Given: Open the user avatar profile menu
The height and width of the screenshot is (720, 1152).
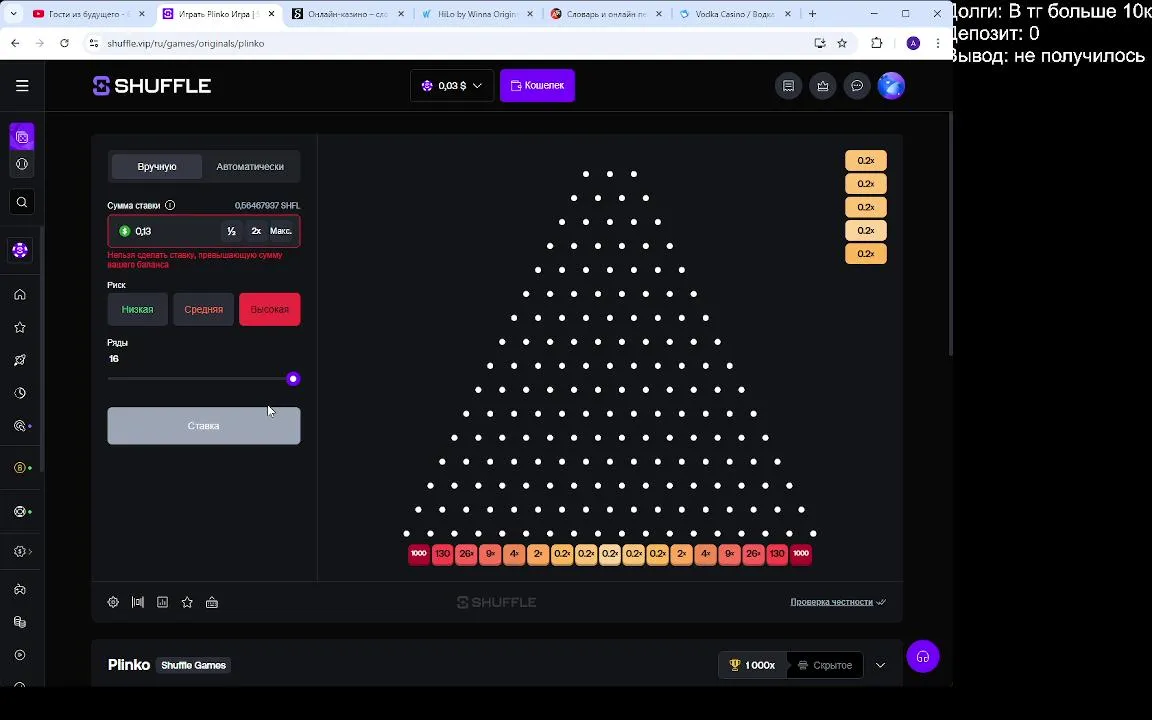Looking at the screenshot, I should (x=891, y=86).
